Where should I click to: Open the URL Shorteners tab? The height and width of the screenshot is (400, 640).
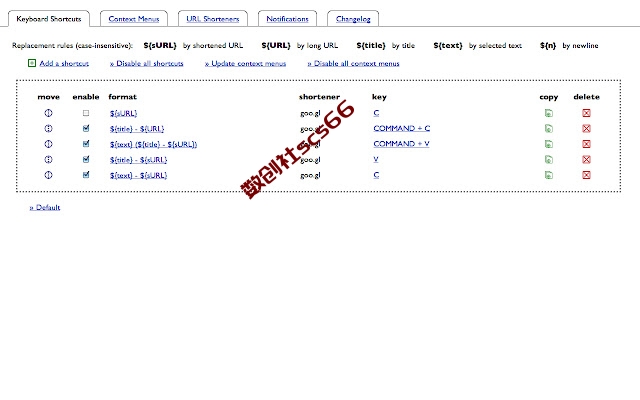click(x=213, y=19)
